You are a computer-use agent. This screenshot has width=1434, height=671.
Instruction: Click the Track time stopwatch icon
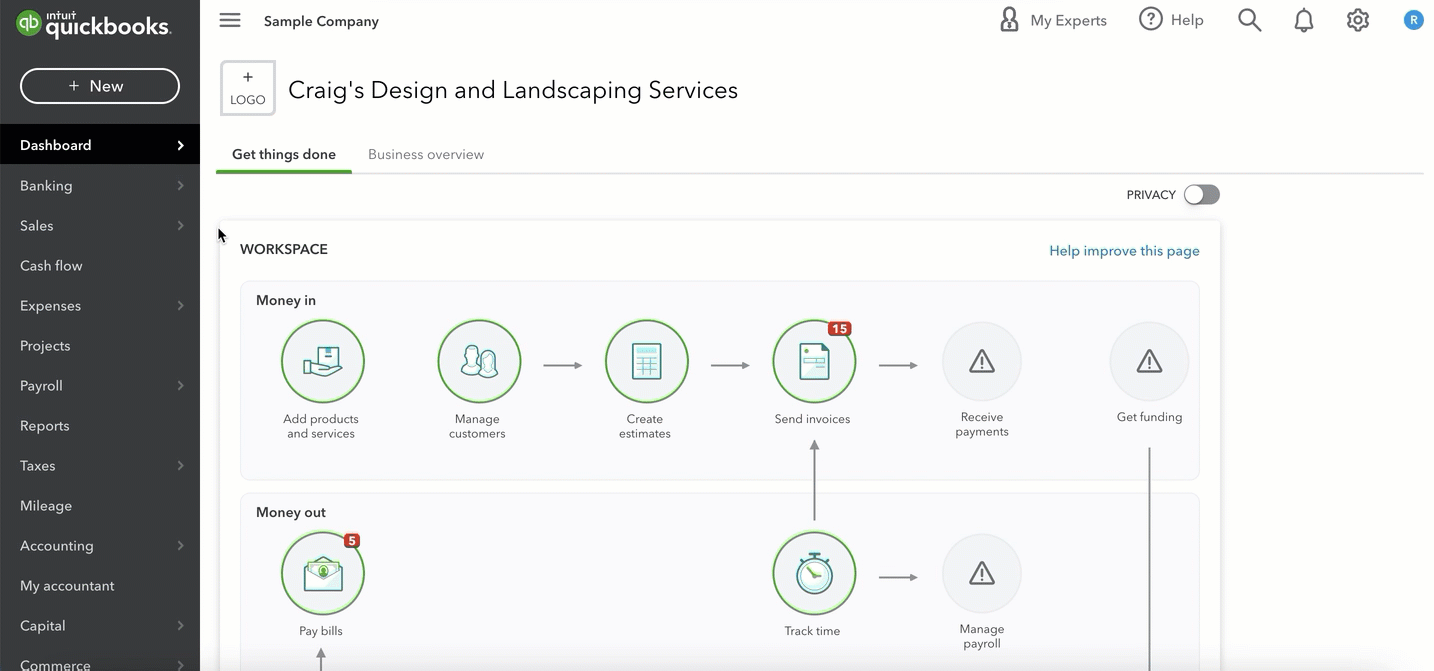point(814,573)
